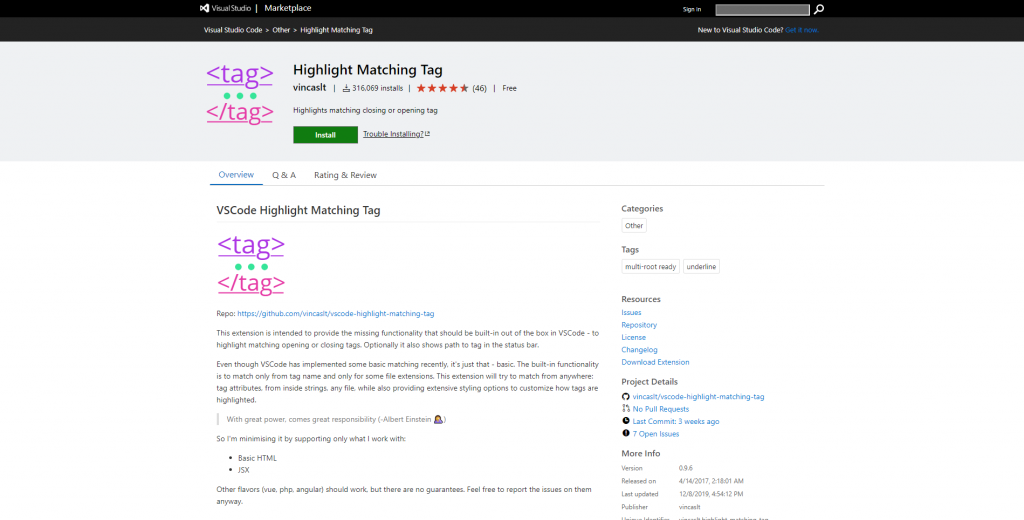Click the 316,069 installs text

click(x=377, y=88)
